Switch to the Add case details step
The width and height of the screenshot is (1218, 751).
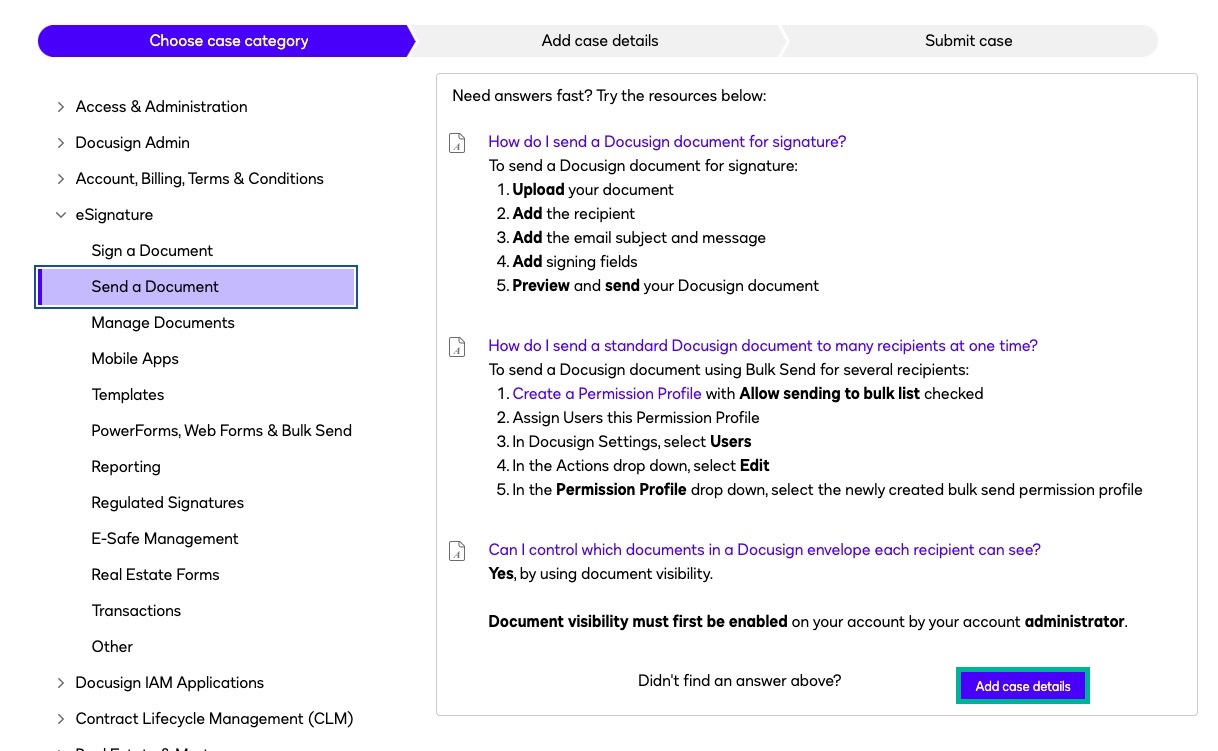[600, 41]
